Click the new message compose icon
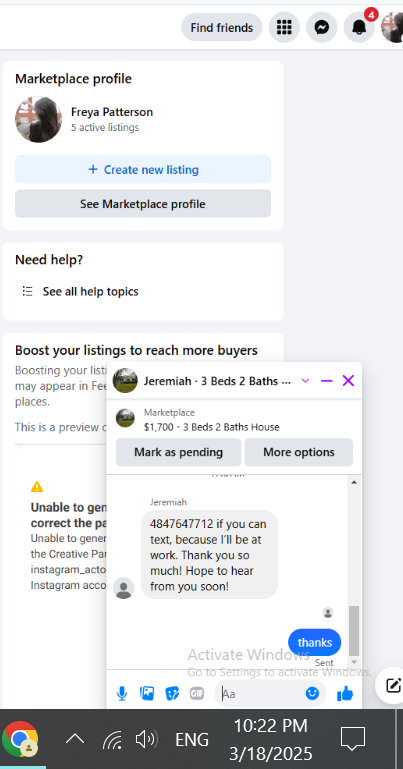This screenshot has width=403, height=769. tap(393, 685)
